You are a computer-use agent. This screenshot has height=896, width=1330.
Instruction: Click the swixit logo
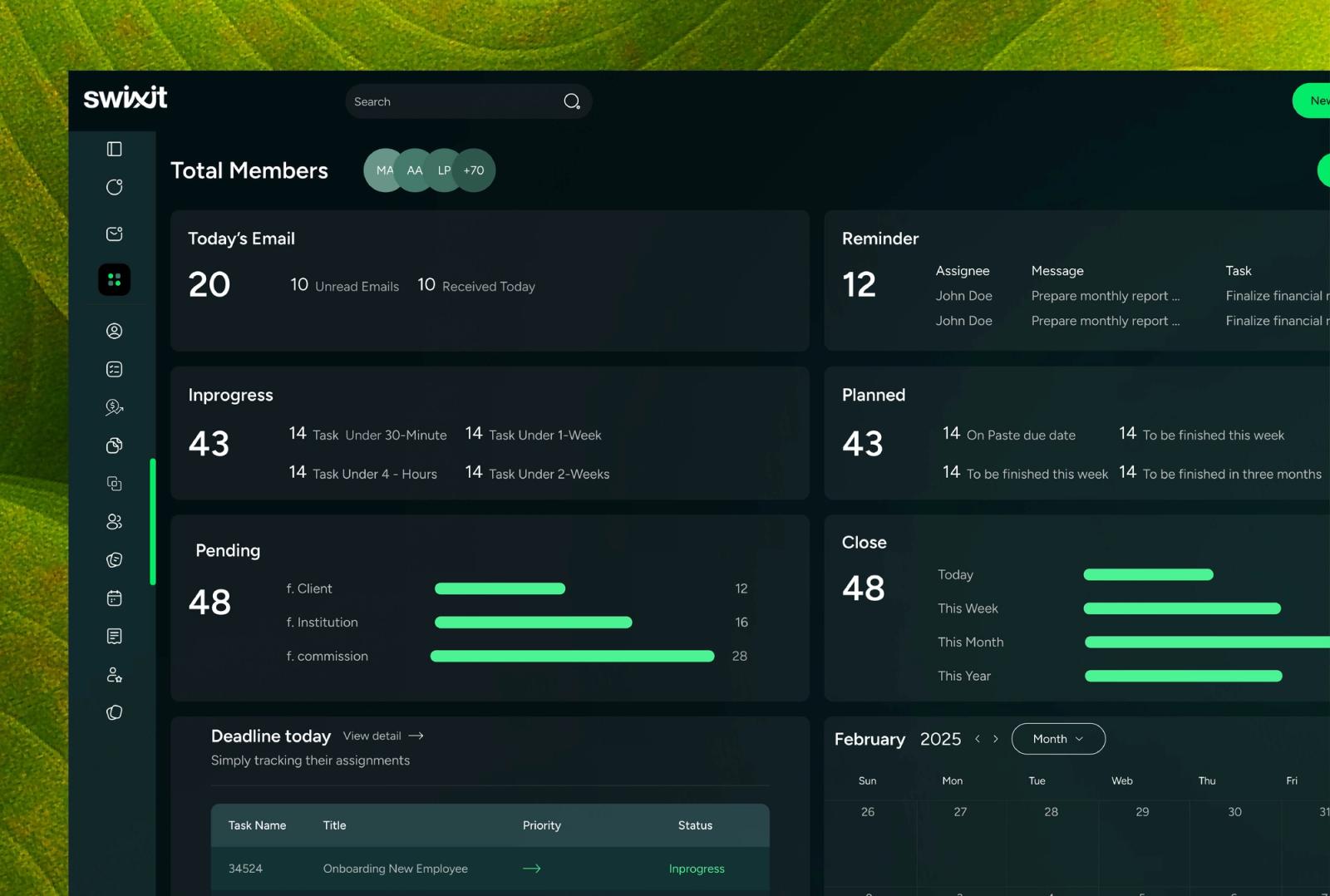coord(126,97)
